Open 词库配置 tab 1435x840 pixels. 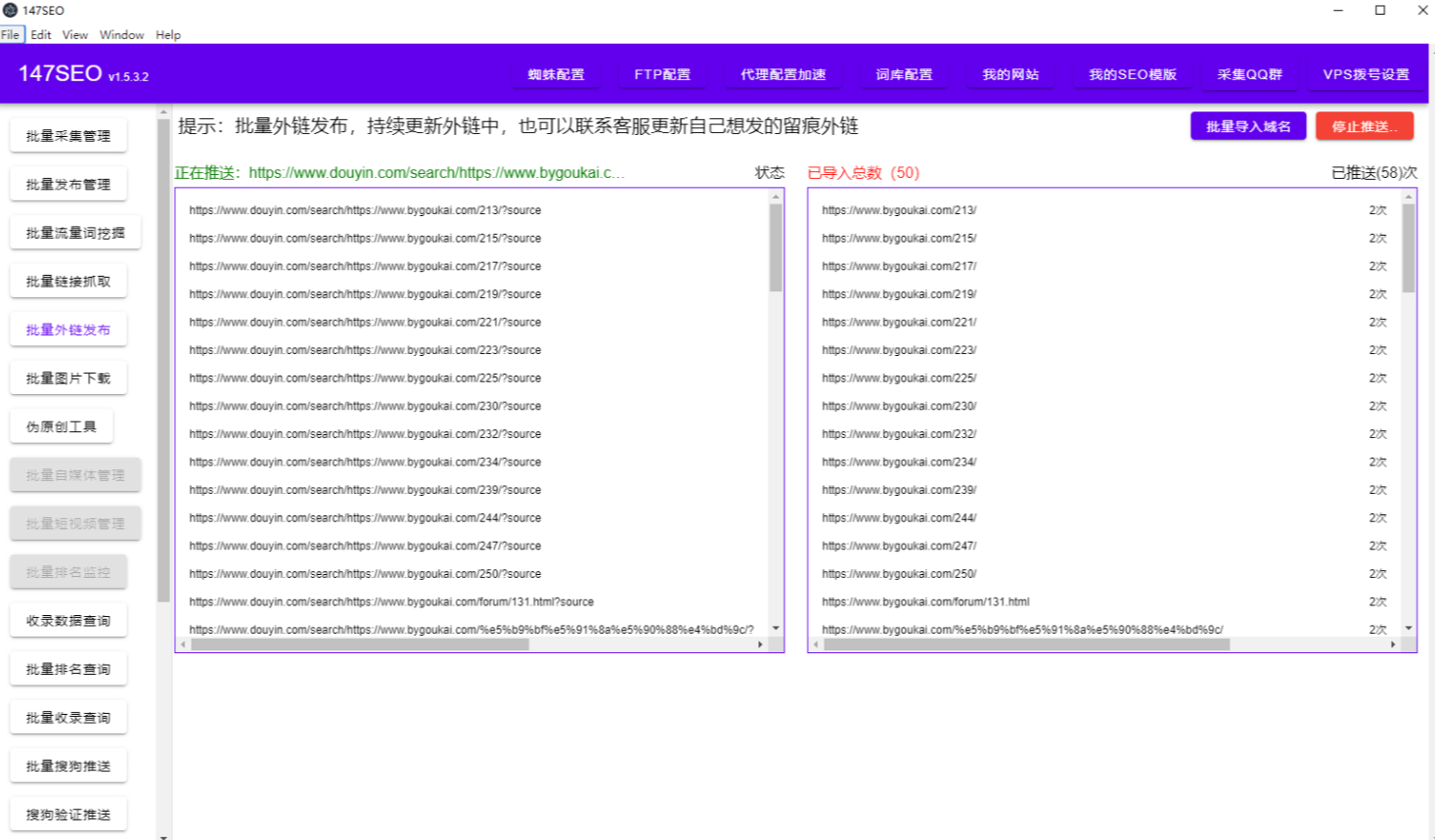coord(904,74)
